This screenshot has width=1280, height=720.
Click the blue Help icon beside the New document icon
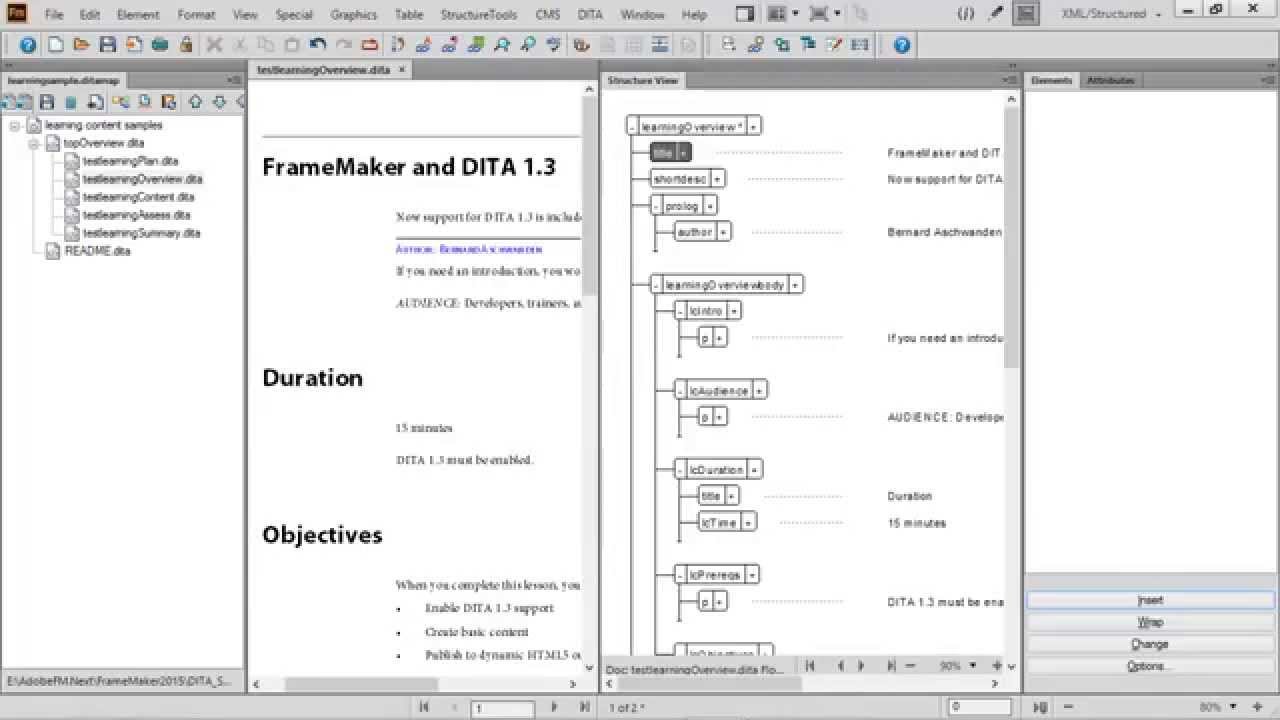(x=28, y=45)
